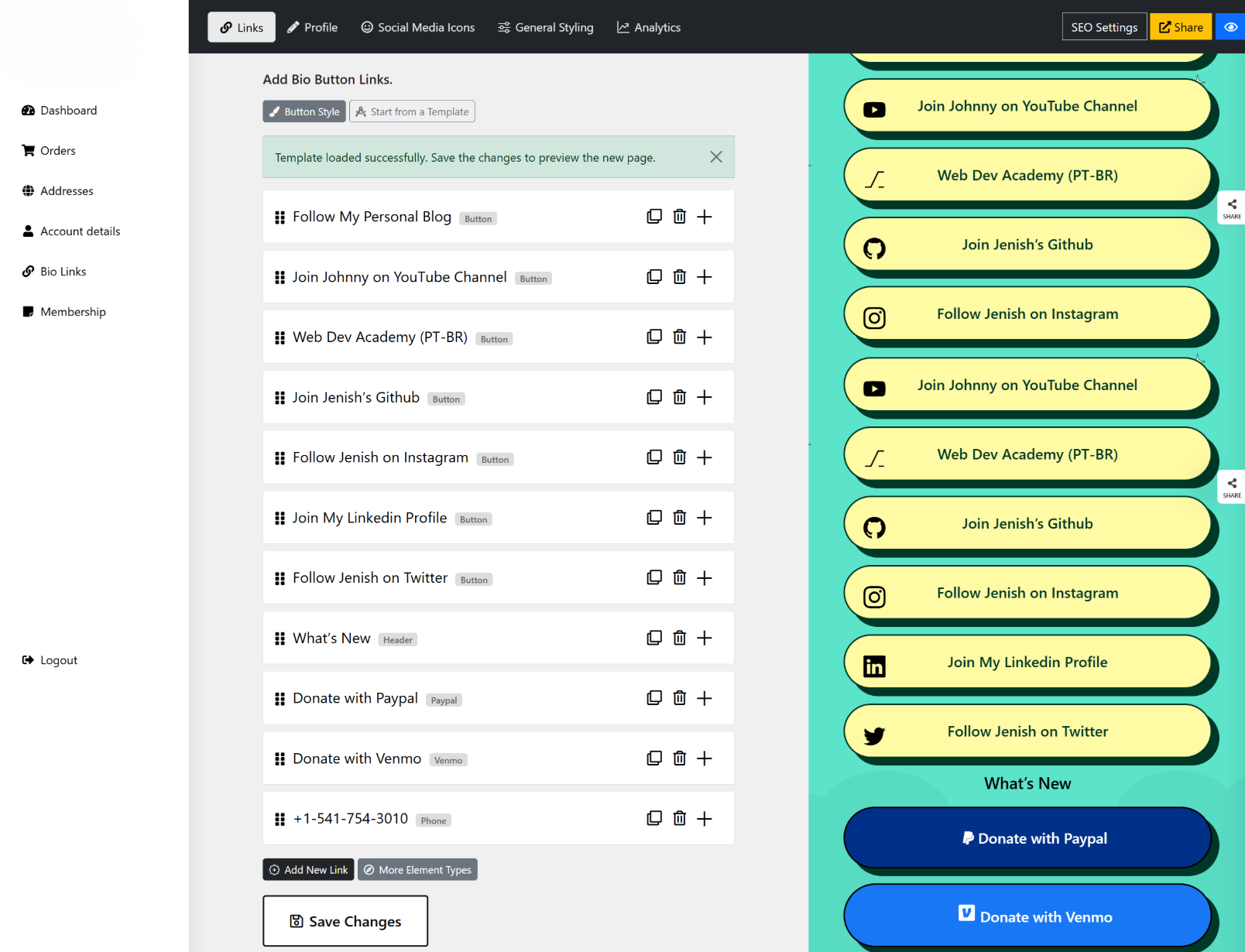Click Donate with Paypal preview button
This screenshot has width=1245, height=952.
coord(1027,838)
